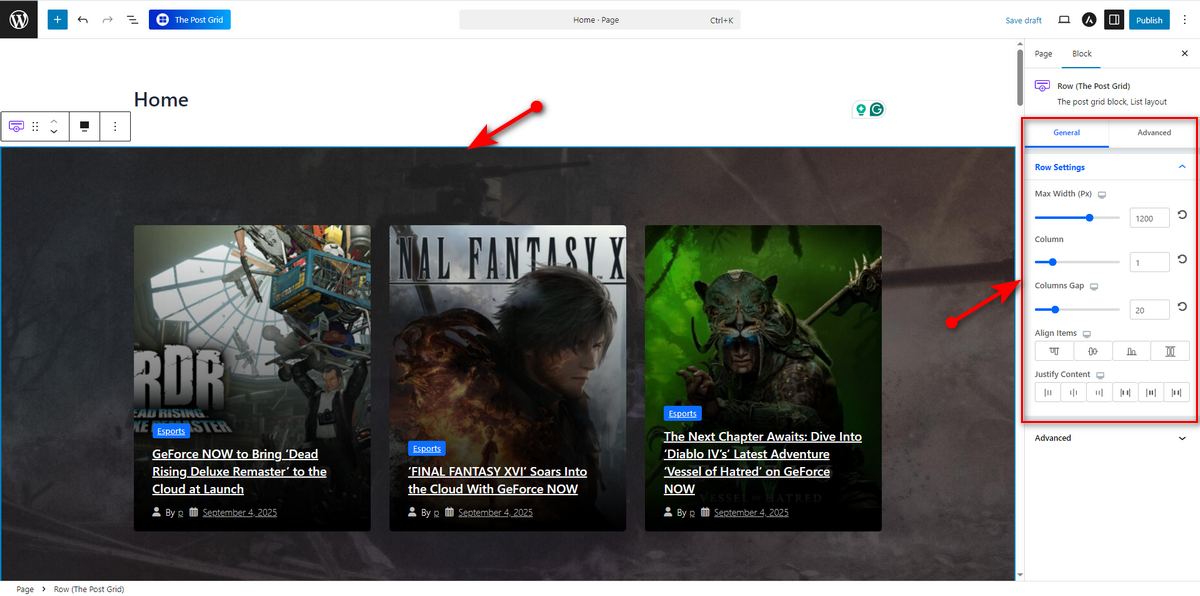Collapse the Row Settings panel
The height and width of the screenshot is (596, 1200).
pos(1110,167)
